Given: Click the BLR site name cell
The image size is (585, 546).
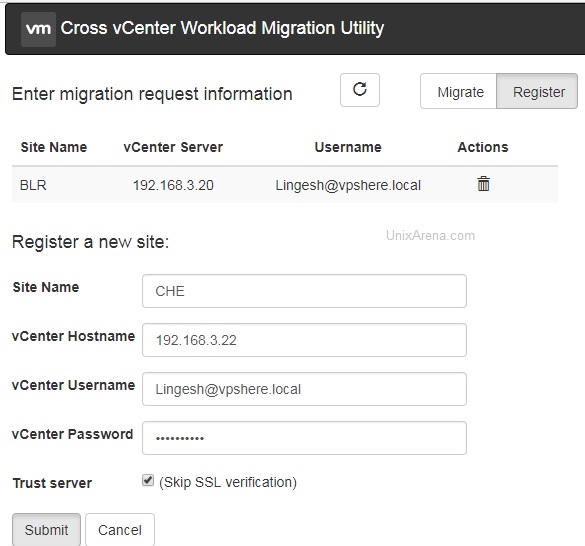Looking at the screenshot, I should tap(33, 185).
